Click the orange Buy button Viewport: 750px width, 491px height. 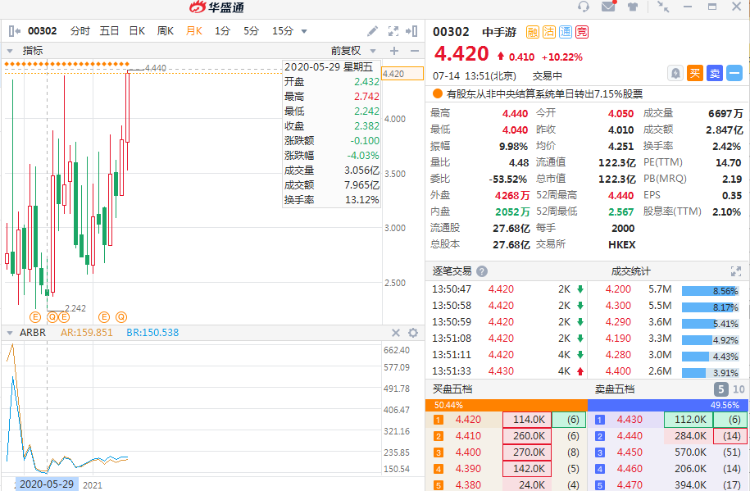tap(695, 72)
